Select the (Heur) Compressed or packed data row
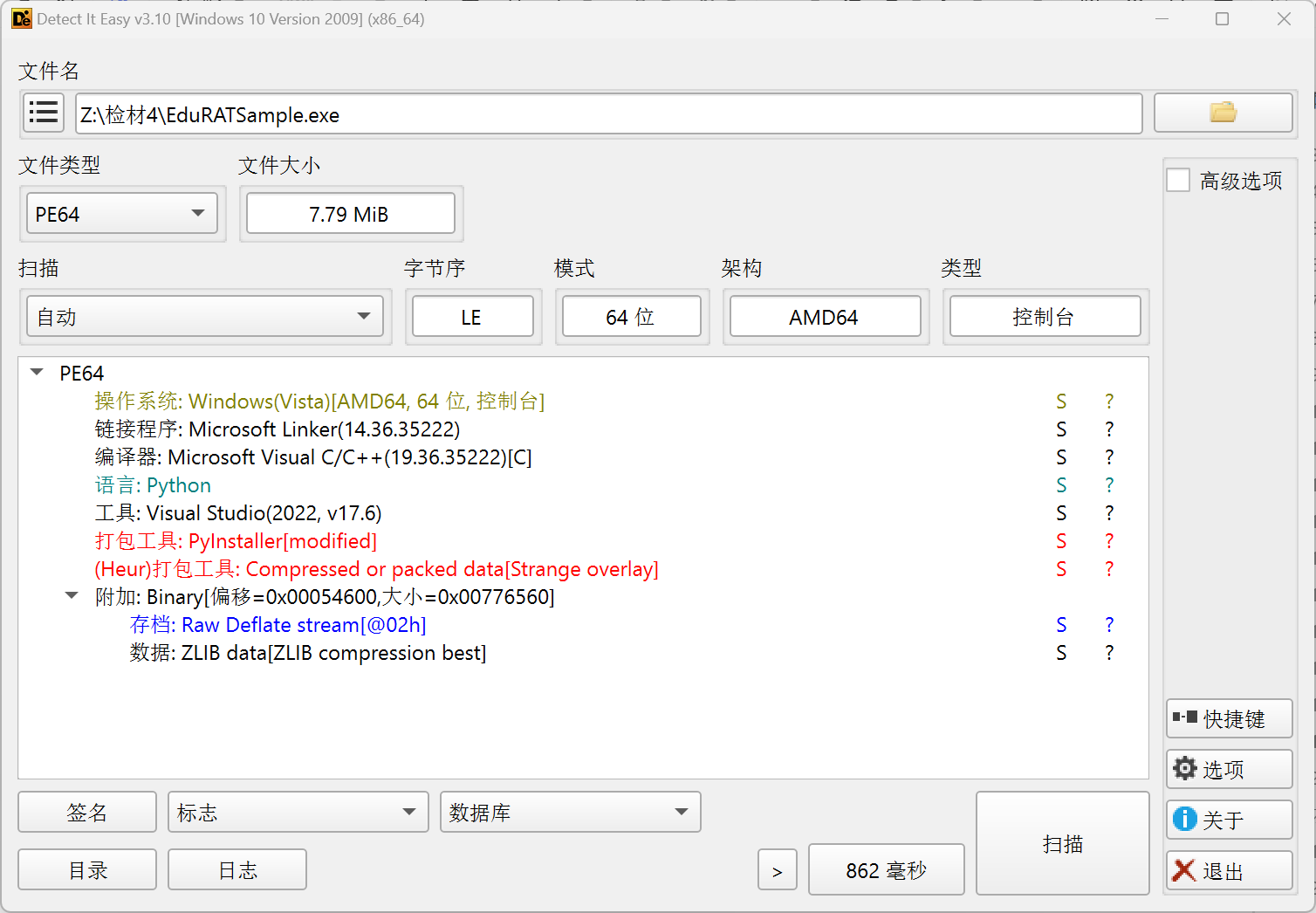This screenshot has height=913, width=1316. [376, 568]
